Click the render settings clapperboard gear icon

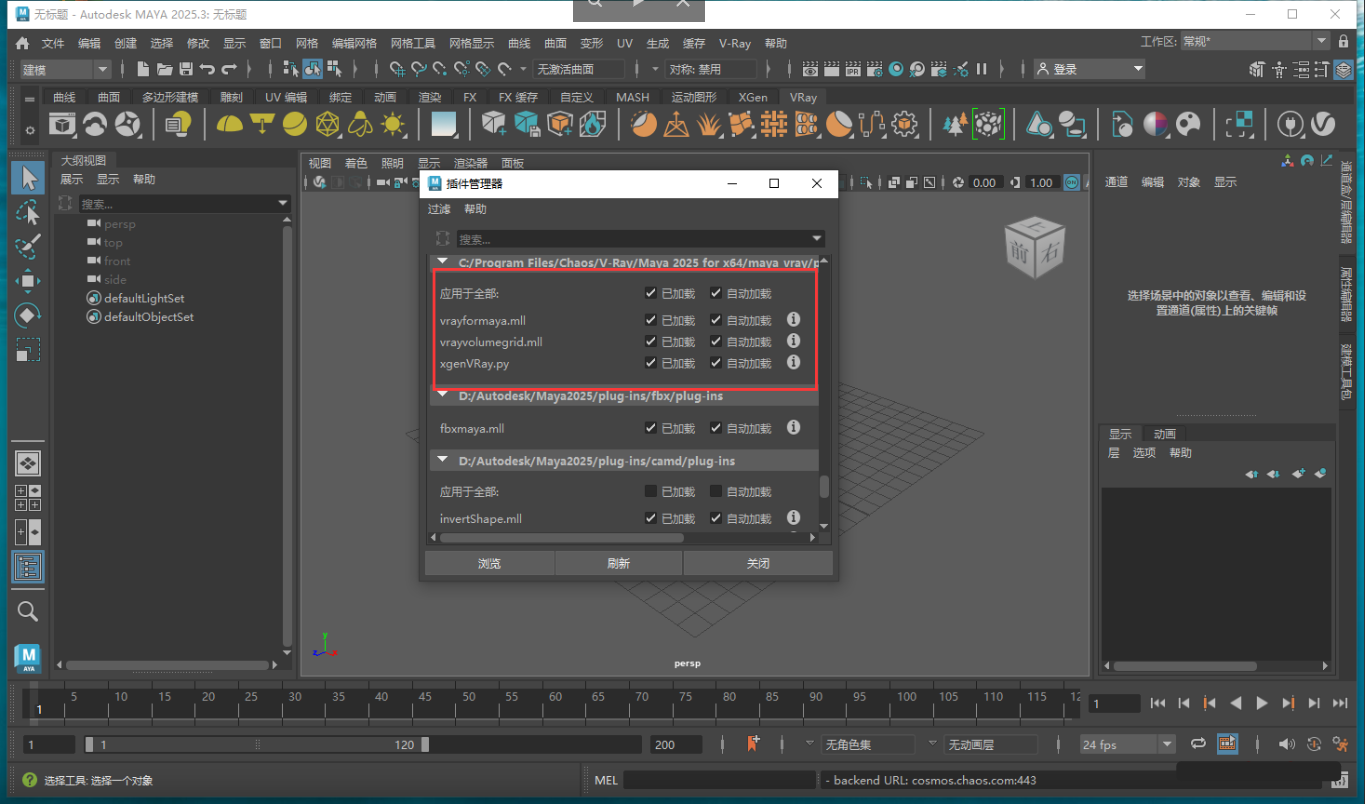875,69
